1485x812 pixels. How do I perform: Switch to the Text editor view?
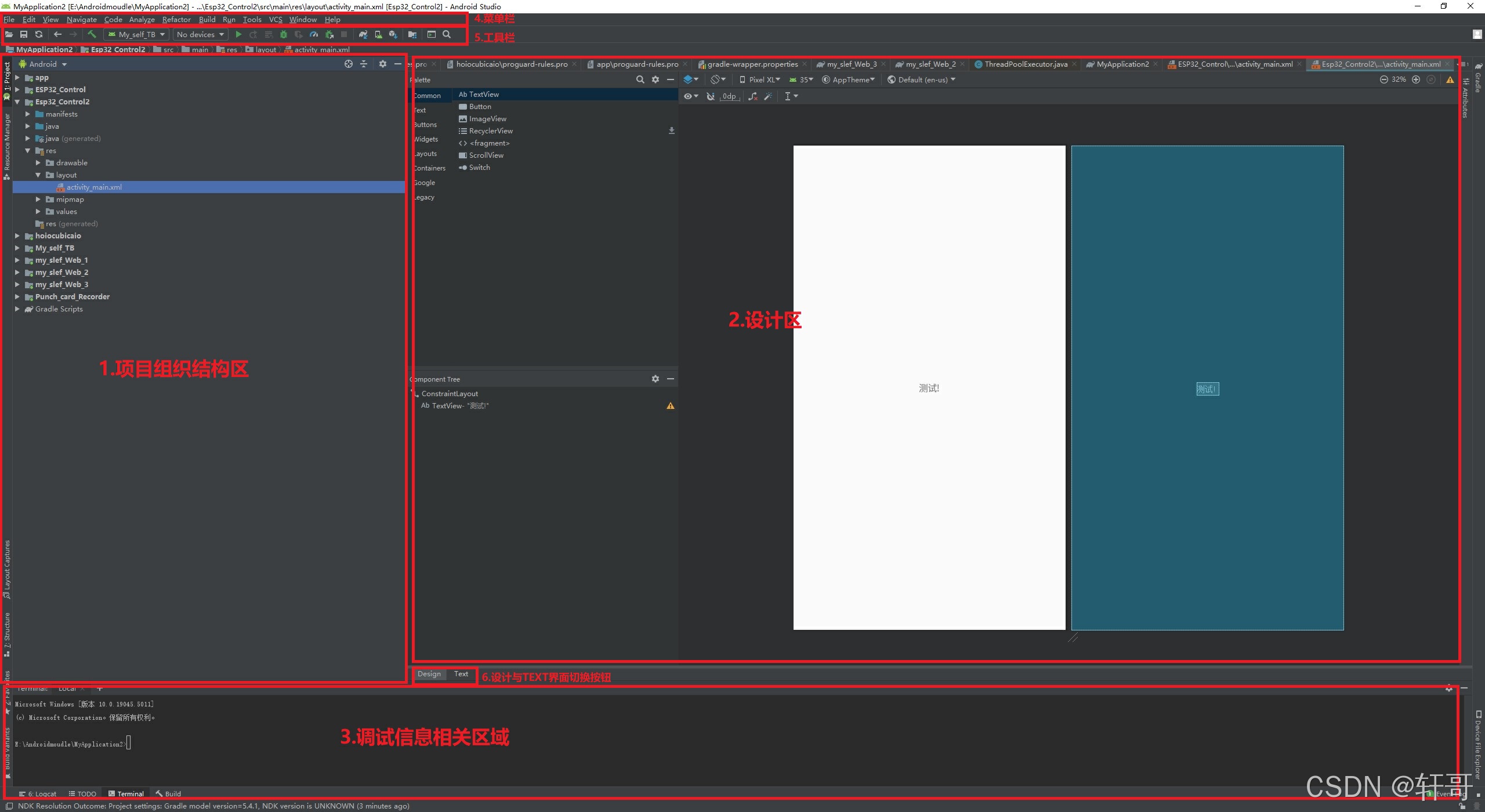[461, 674]
